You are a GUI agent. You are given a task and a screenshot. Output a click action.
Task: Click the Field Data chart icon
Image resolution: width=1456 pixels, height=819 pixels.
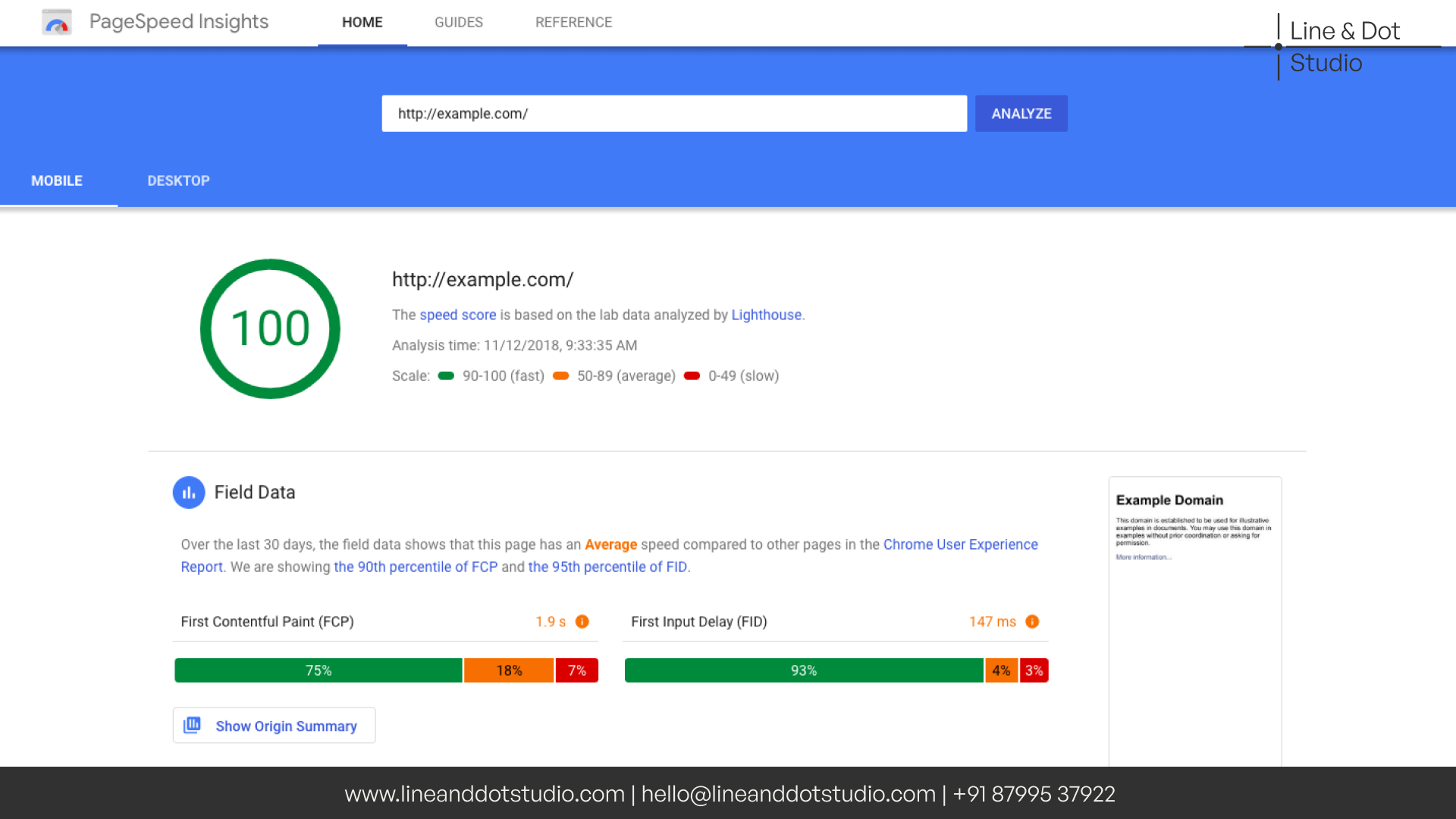pyautogui.click(x=189, y=493)
